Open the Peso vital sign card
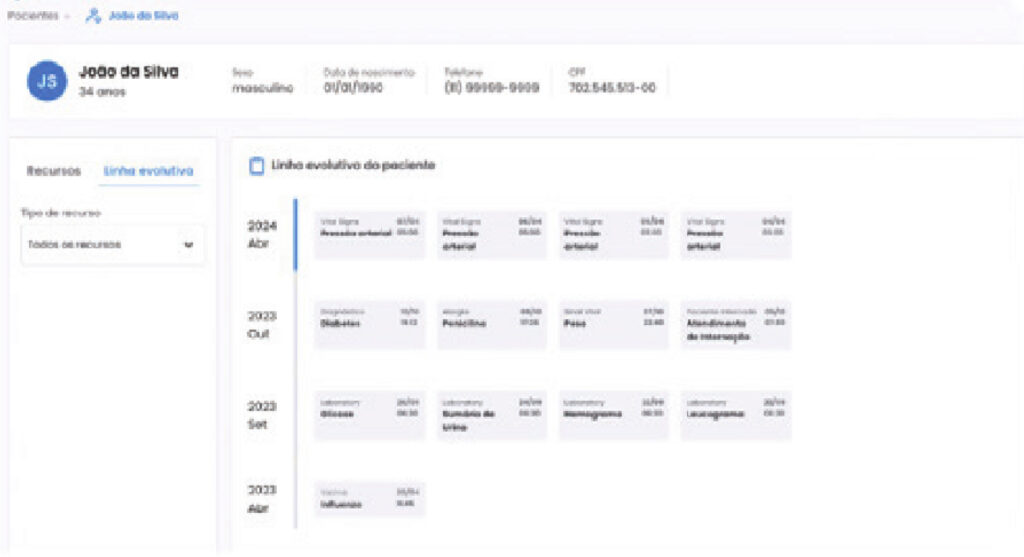The height and width of the screenshot is (557, 1024). 613,324
